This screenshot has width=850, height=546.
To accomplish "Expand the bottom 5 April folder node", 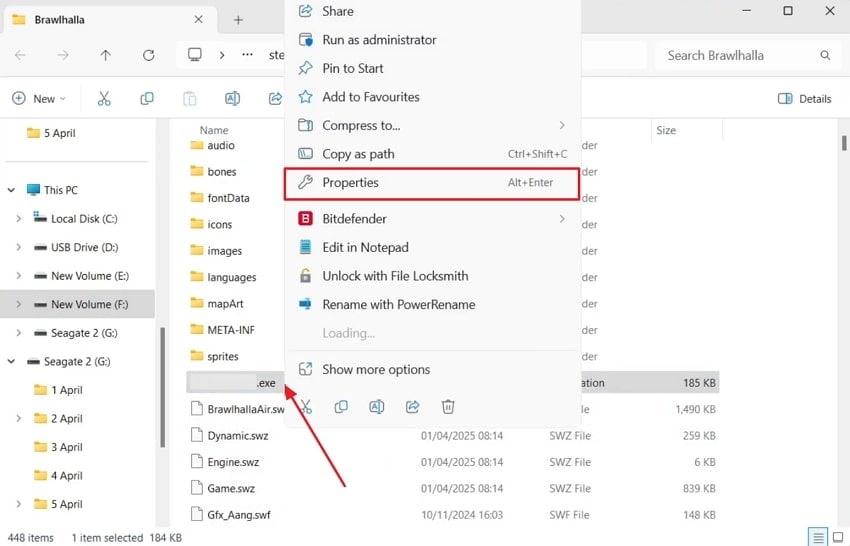I will click(x=19, y=504).
